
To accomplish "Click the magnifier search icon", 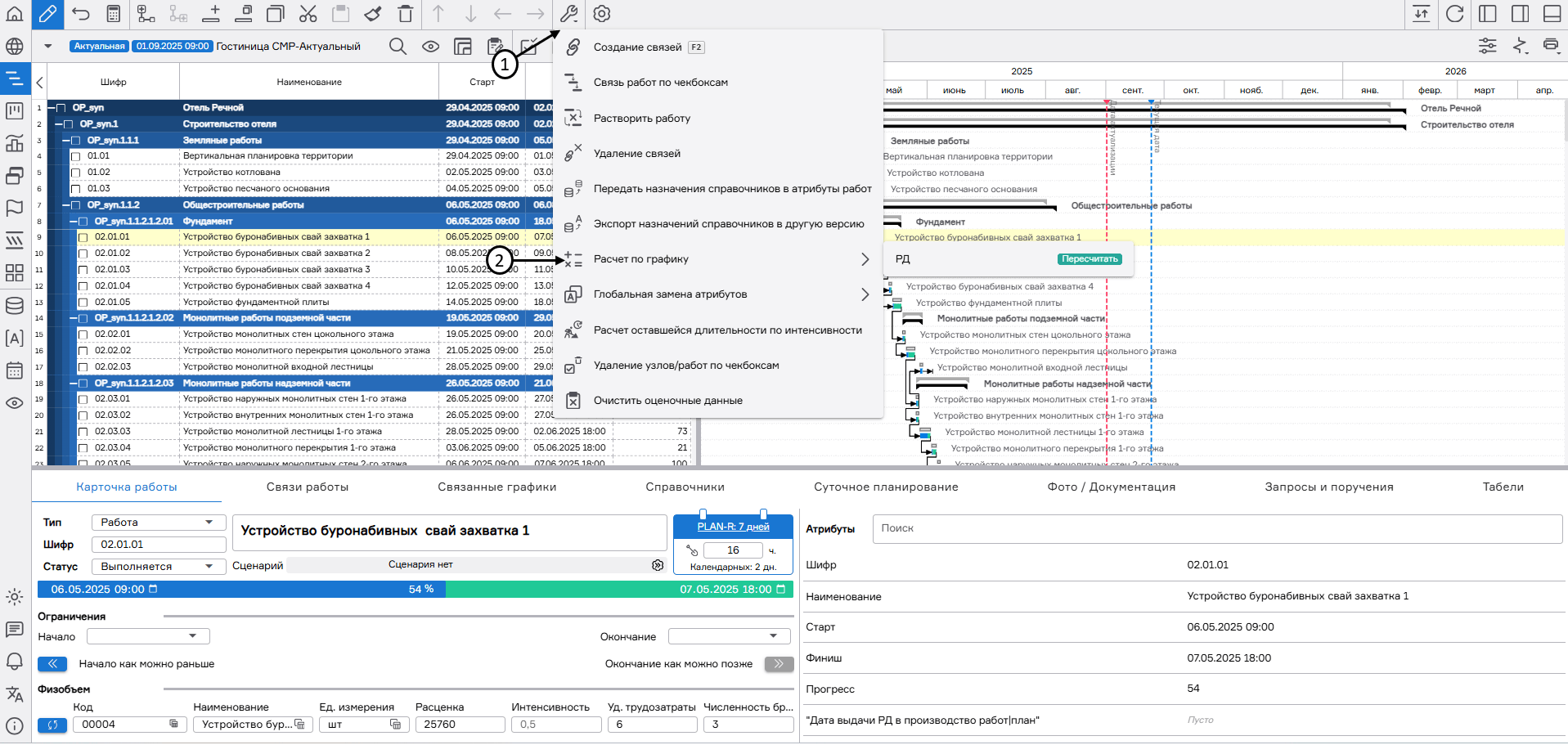I will (398, 47).
